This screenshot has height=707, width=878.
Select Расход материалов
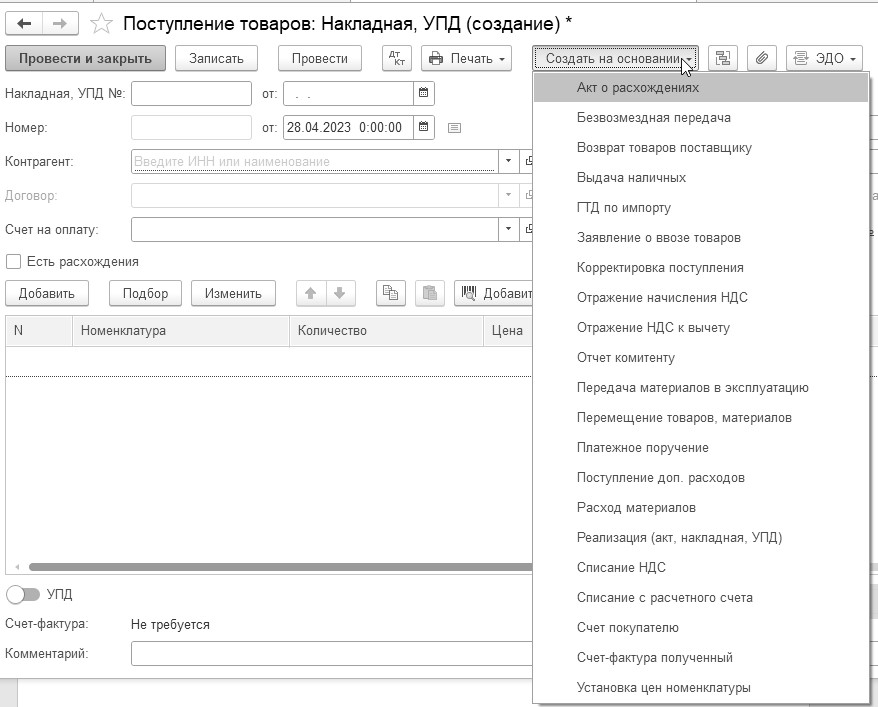(x=700, y=507)
